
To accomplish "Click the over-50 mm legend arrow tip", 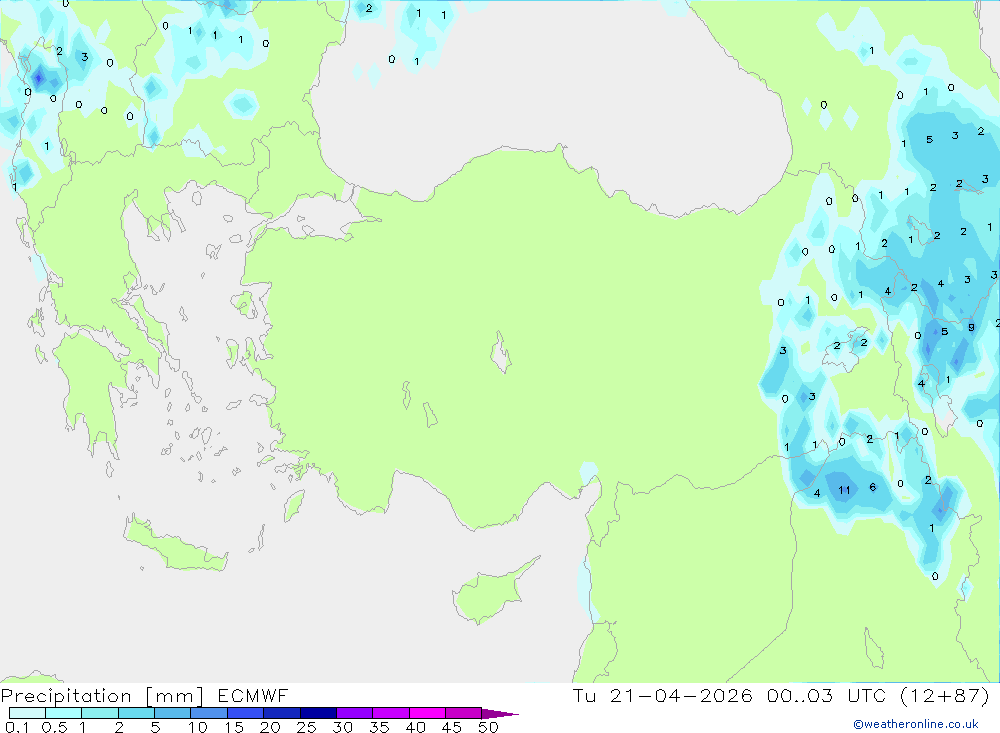I will point(500,714).
